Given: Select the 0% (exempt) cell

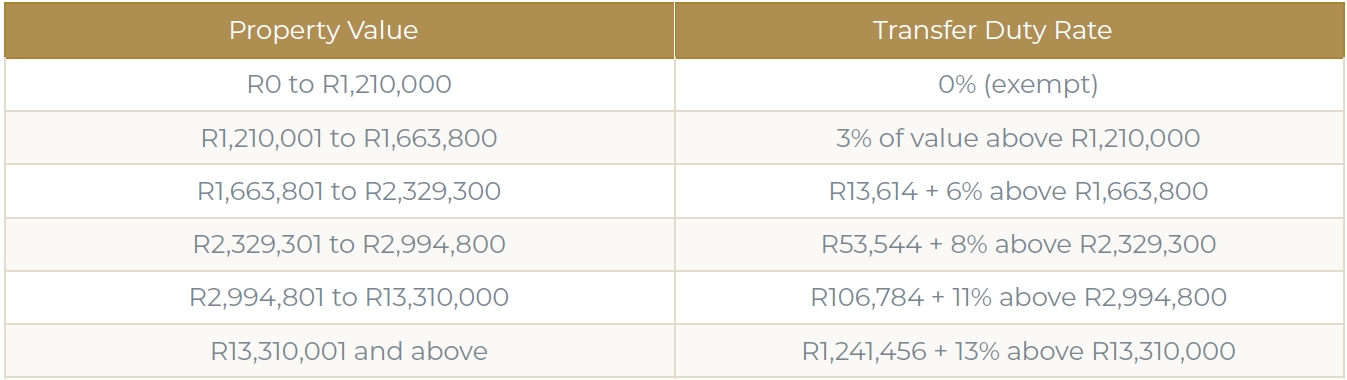Looking at the screenshot, I should click(1009, 85).
